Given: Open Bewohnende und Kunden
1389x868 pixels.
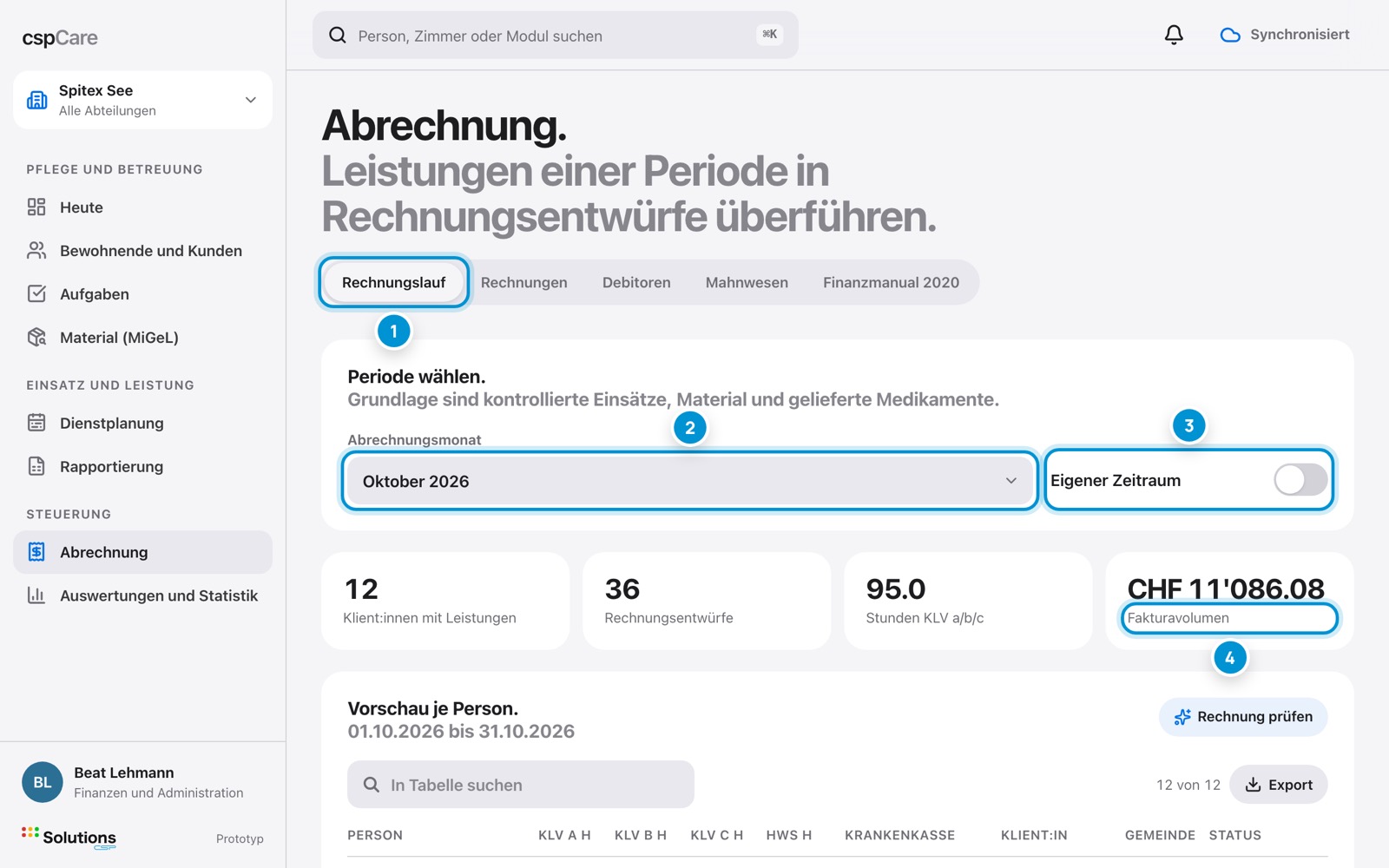Looking at the screenshot, I should [x=142, y=250].
